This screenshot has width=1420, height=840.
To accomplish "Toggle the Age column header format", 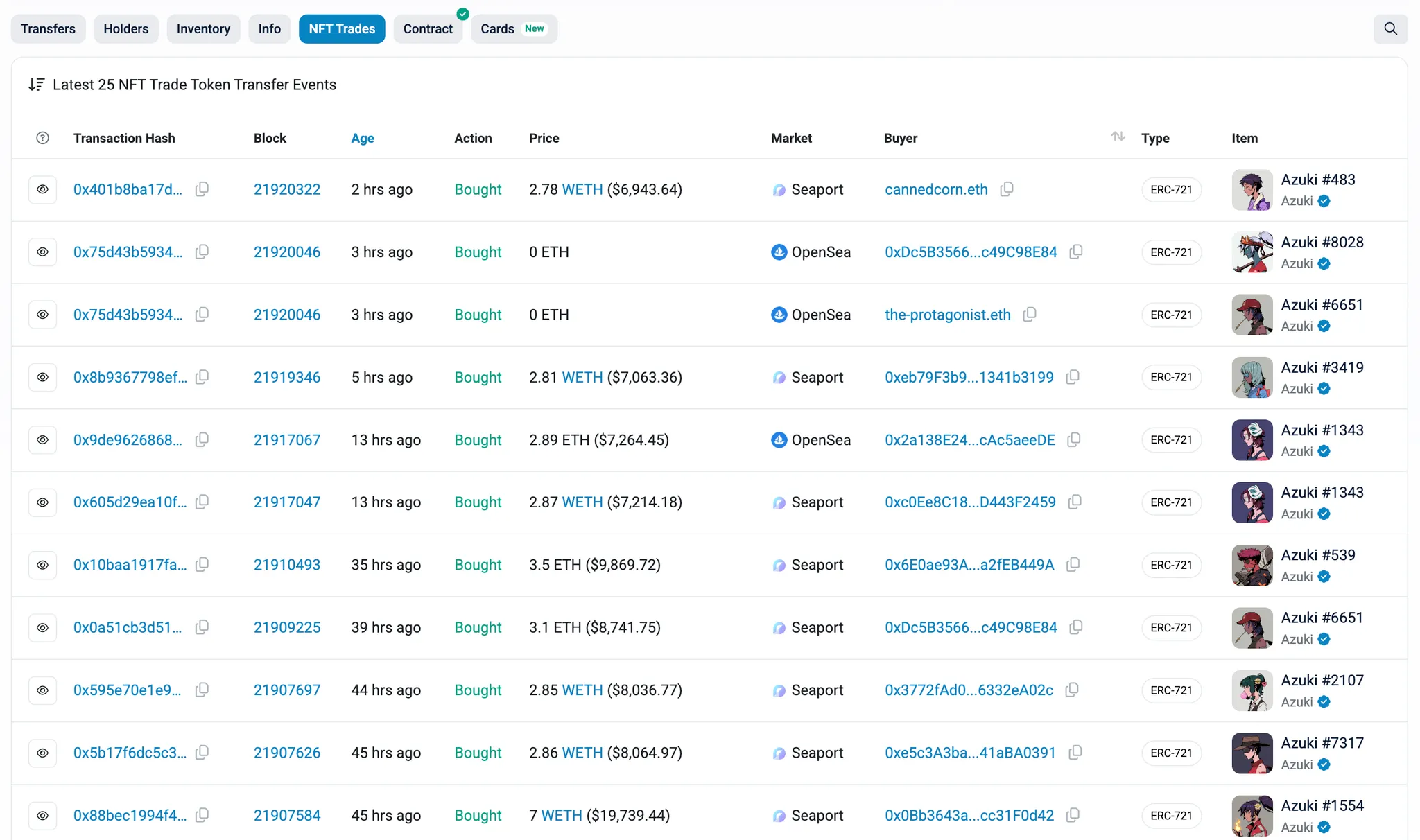I will click(363, 138).
